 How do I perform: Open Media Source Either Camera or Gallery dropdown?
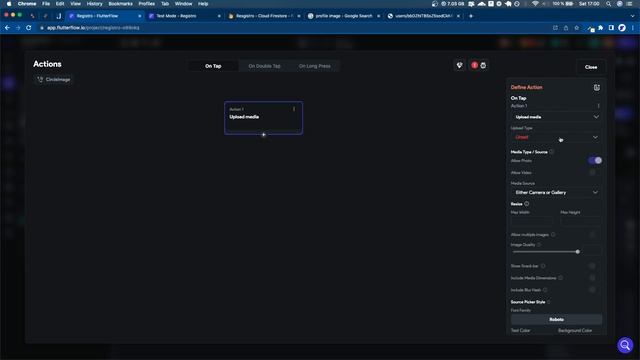556,192
